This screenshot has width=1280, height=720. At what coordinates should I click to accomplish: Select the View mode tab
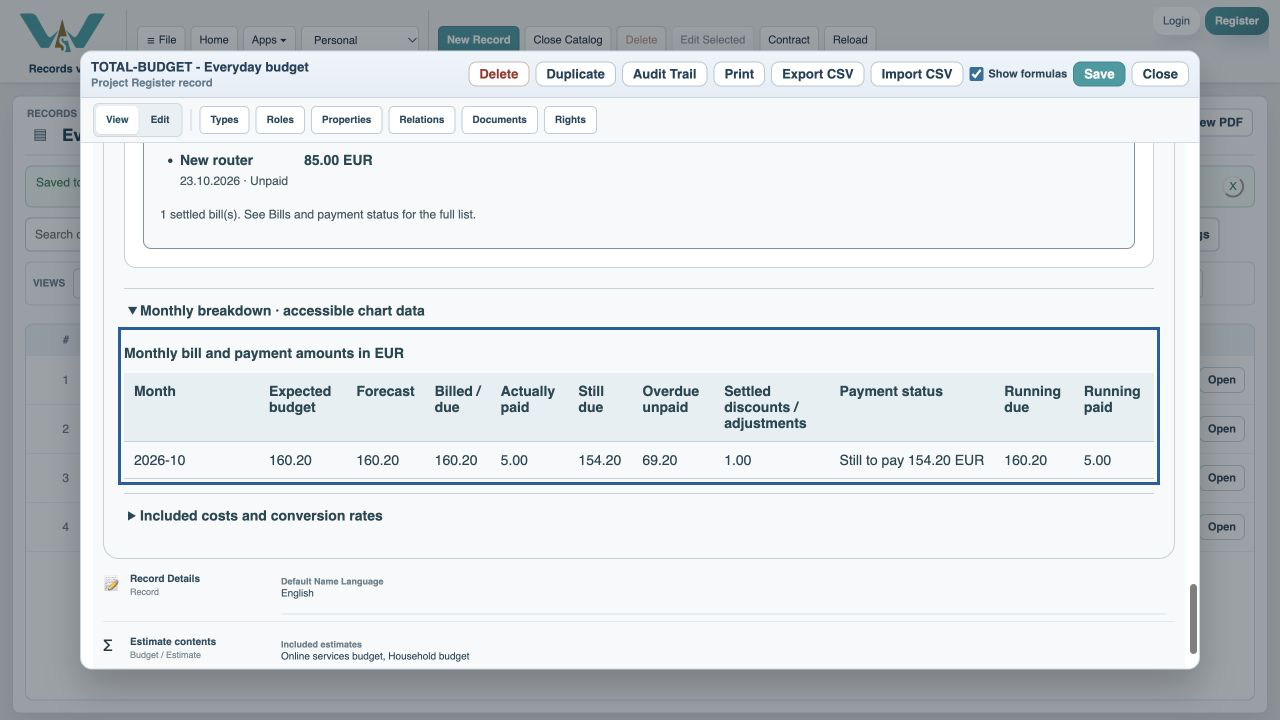[117, 120]
